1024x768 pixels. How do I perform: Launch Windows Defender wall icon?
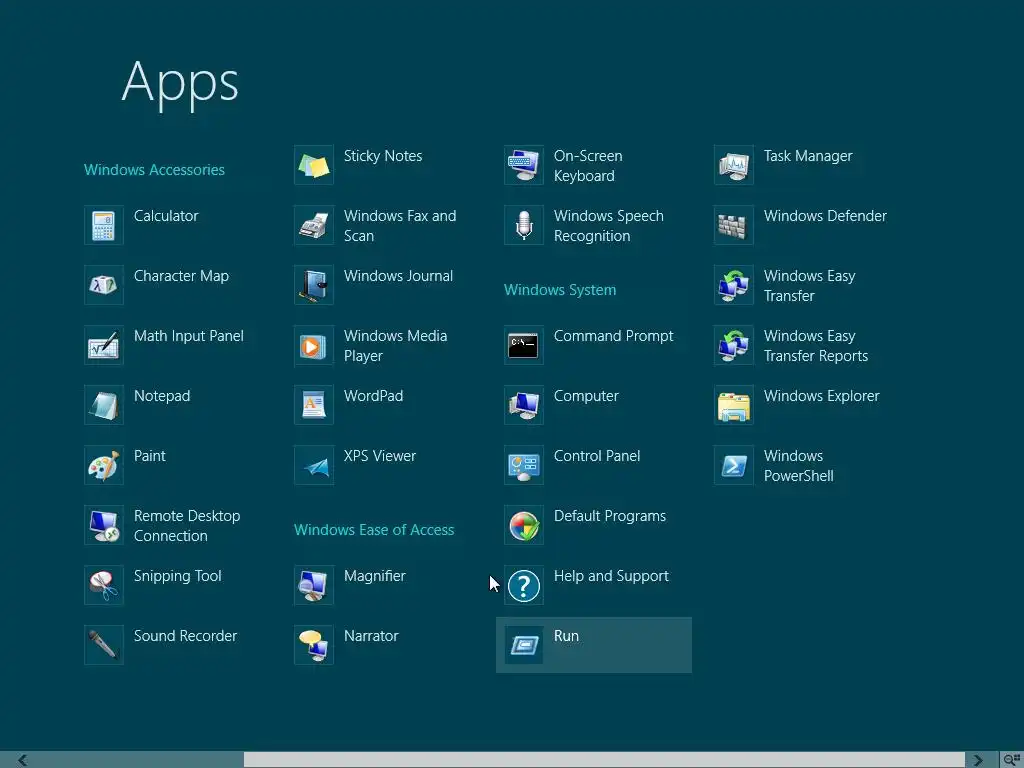tap(734, 225)
